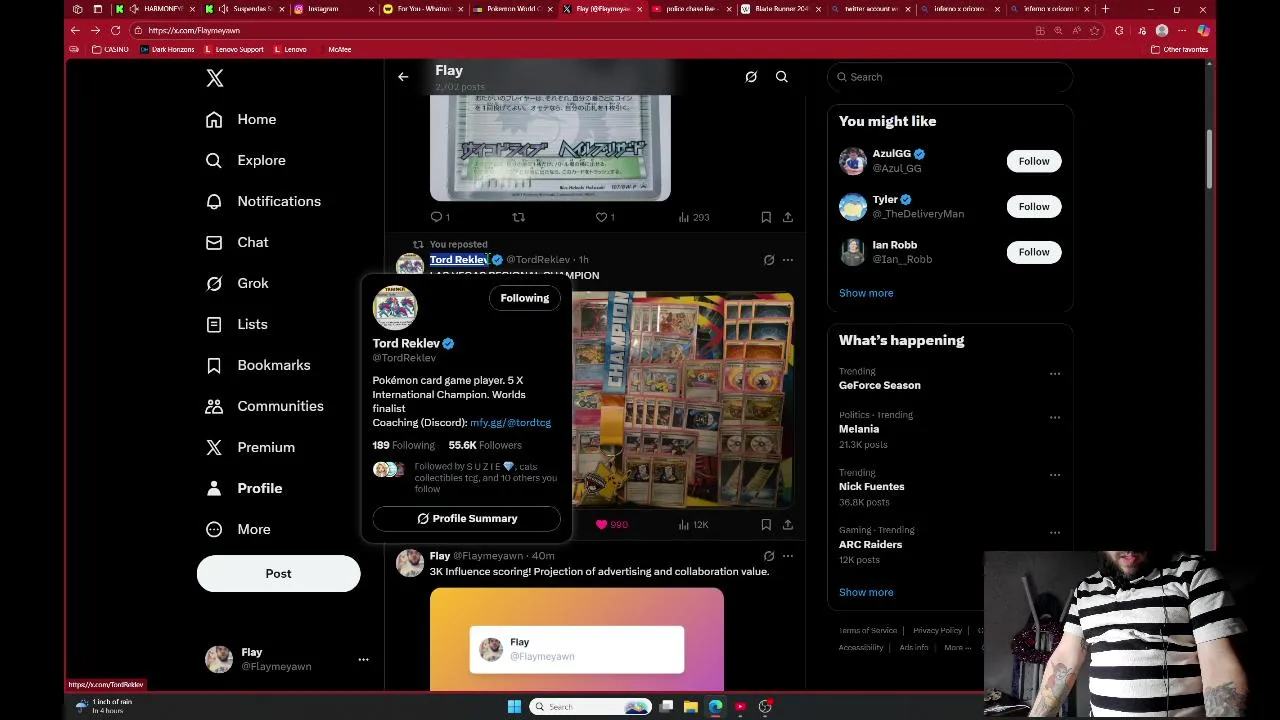
Task: Open more options for GeForce Season trend
Action: pos(1054,374)
